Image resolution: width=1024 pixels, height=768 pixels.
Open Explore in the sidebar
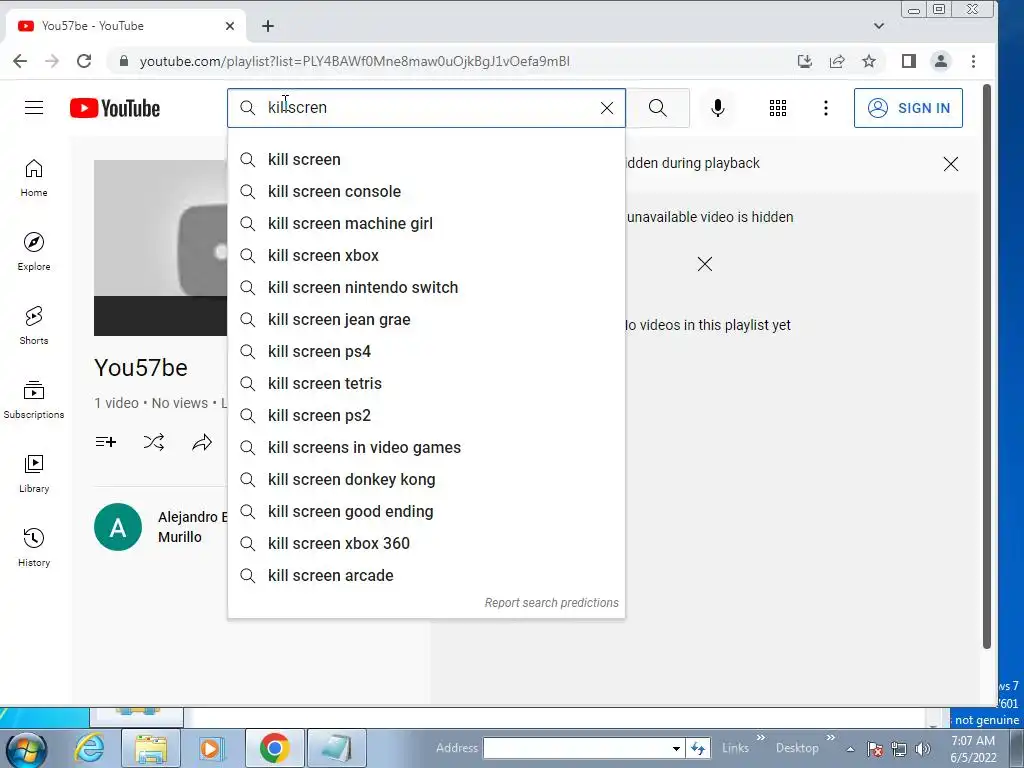(34, 252)
